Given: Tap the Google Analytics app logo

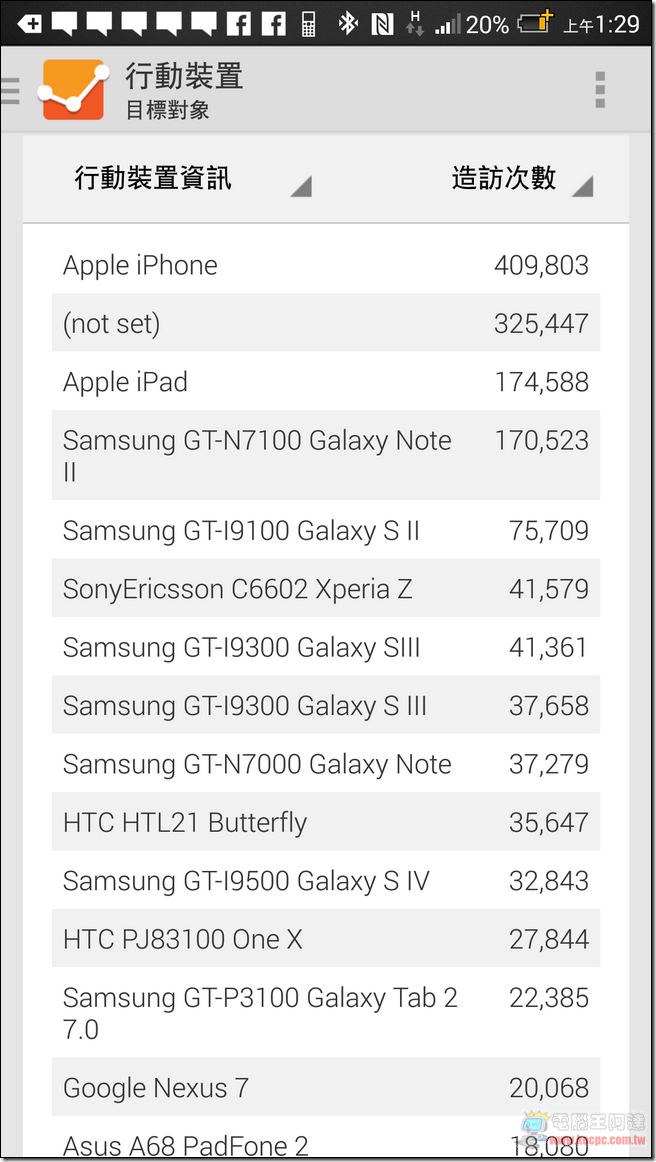Looking at the screenshot, I should [x=73, y=90].
